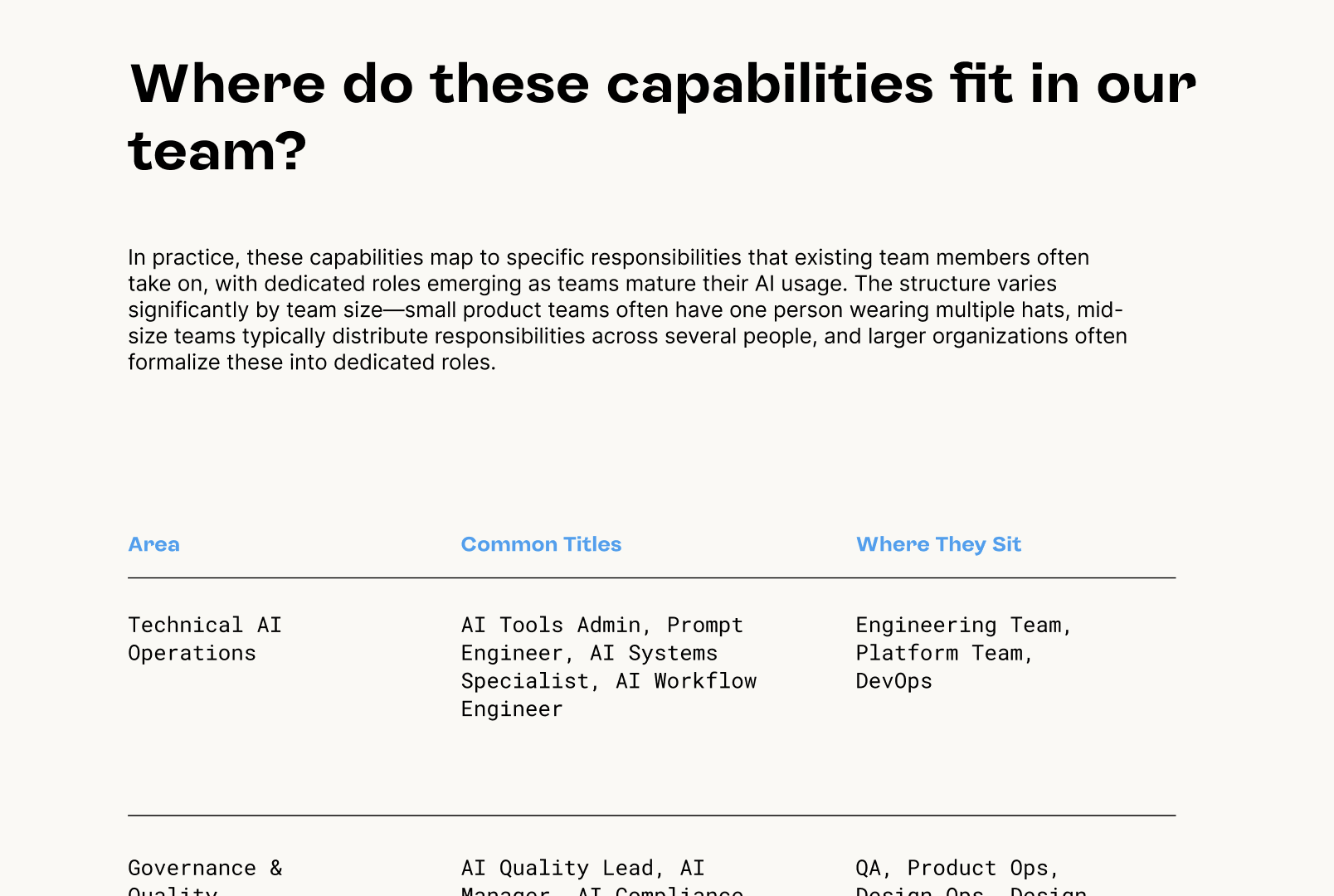Select the 'Governance &' area cell

pos(205,868)
